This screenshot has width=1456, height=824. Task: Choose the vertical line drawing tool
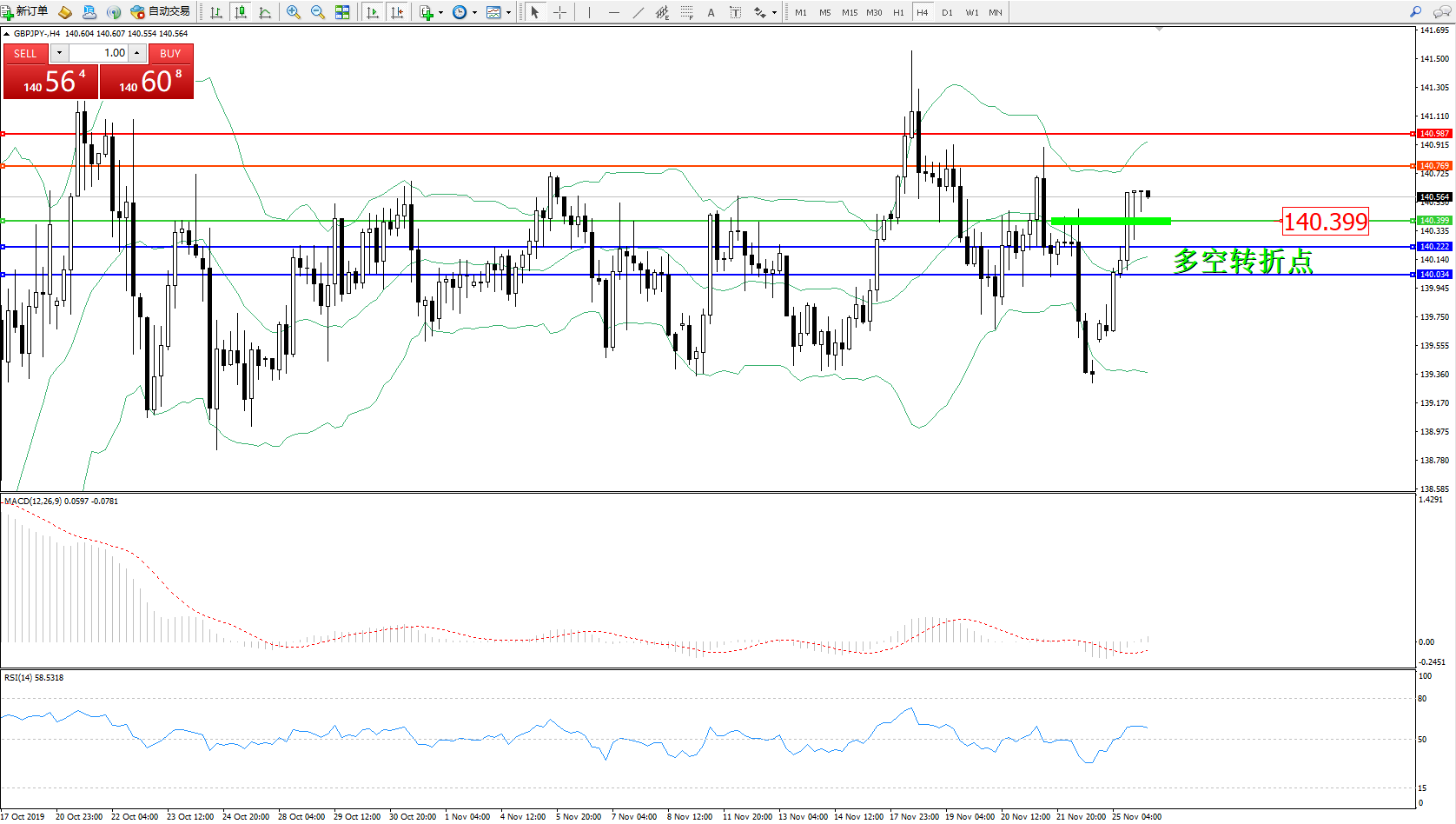coord(589,12)
